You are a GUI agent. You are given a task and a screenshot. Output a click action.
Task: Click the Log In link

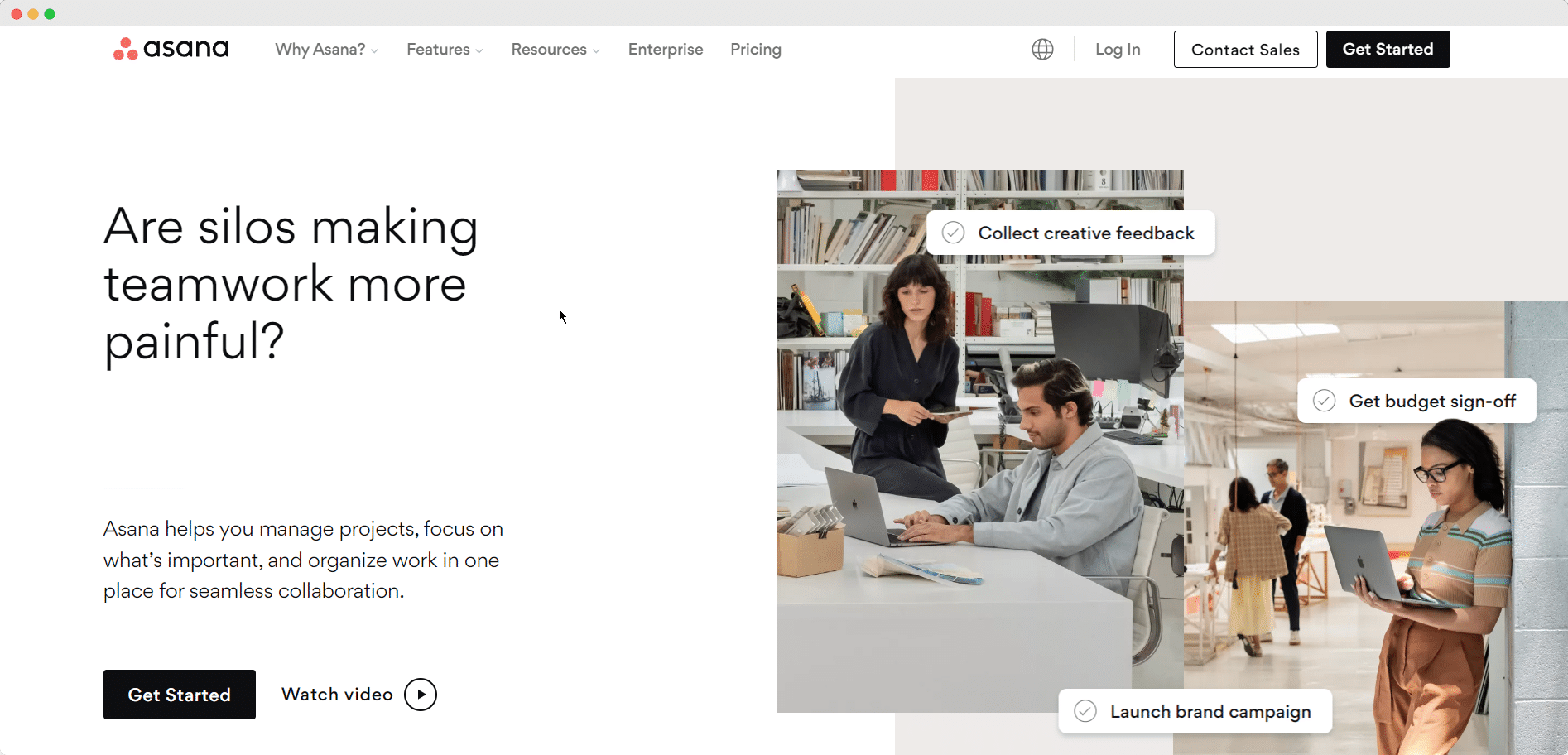point(1118,50)
